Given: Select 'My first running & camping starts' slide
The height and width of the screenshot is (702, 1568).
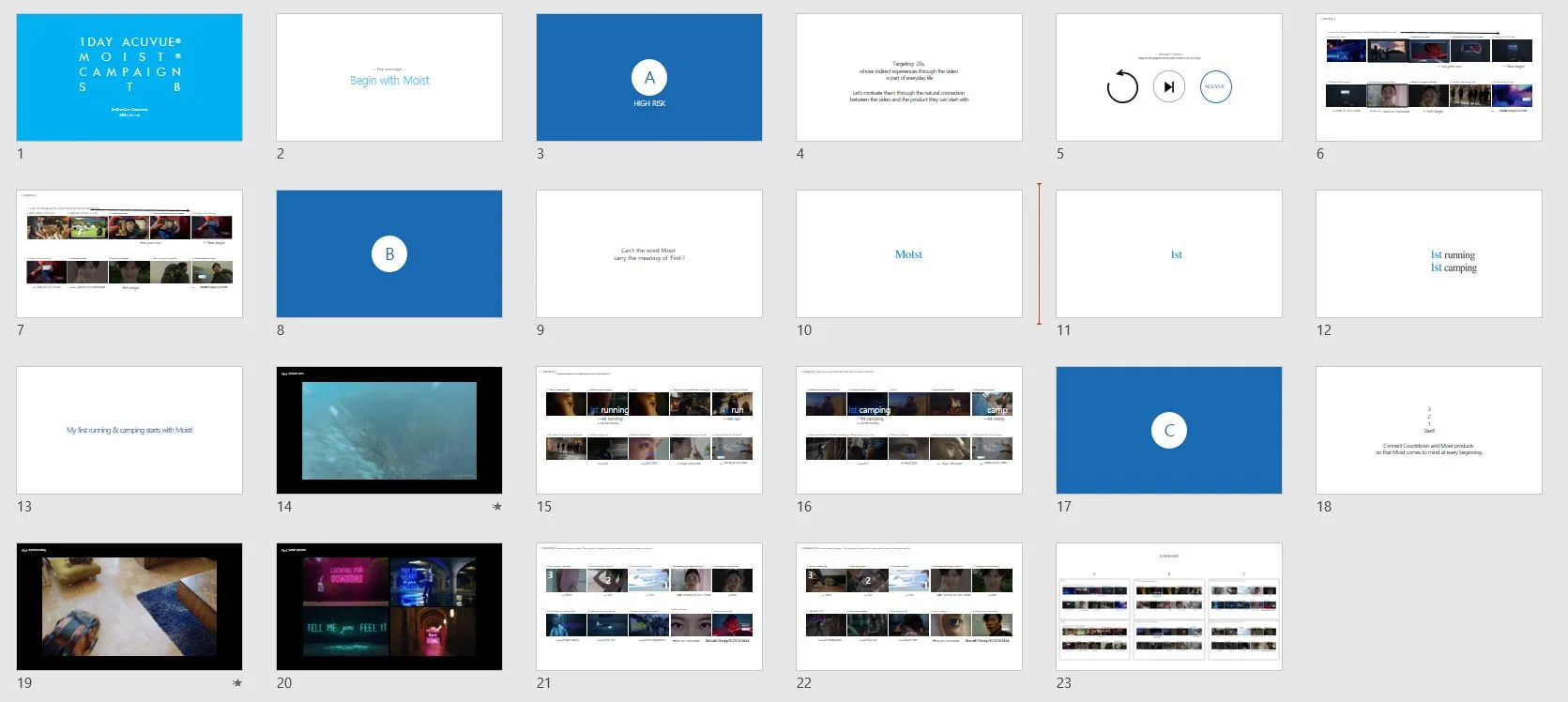Looking at the screenshot, I should [129, 431].
